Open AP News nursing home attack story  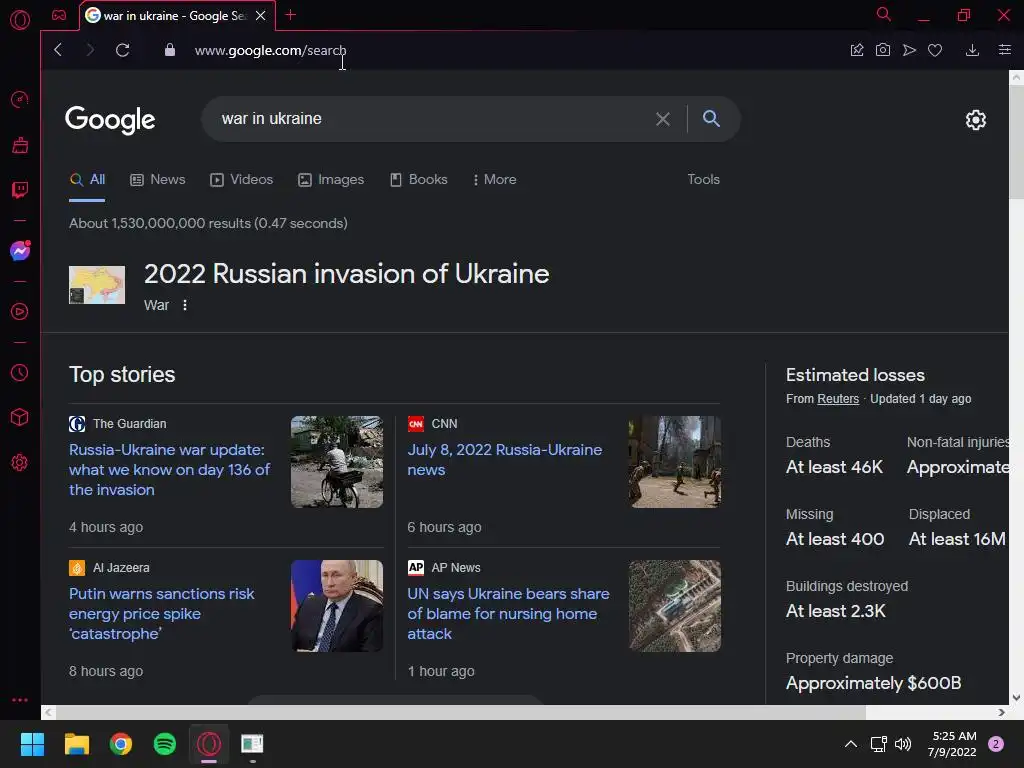508,614
